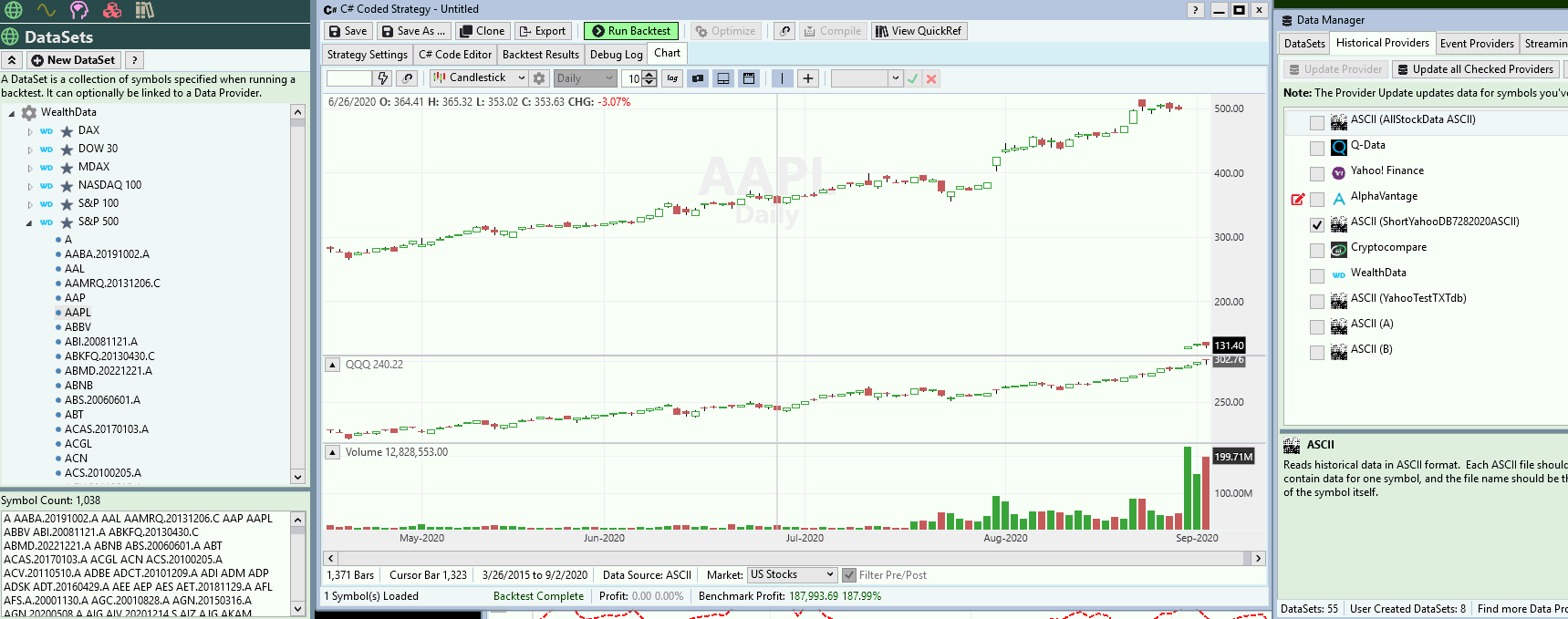The width and height of the screenshot is (1568, 619).
Task: Collapse the QQQ chart pane
Action: pyautogui.click(x=333, y=365)
